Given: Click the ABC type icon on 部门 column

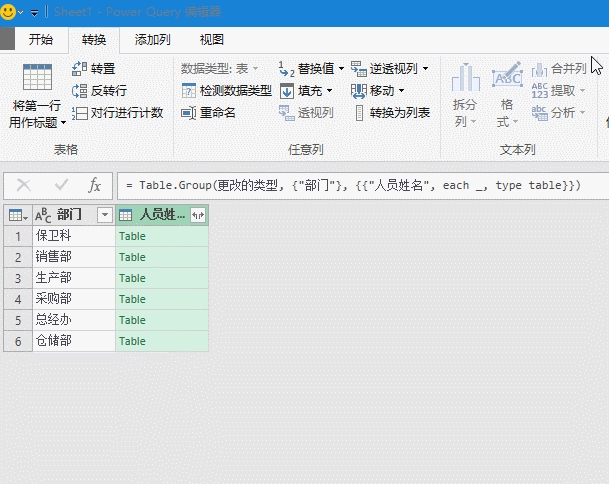Looking at the screenshot, I should pos(43,215).
